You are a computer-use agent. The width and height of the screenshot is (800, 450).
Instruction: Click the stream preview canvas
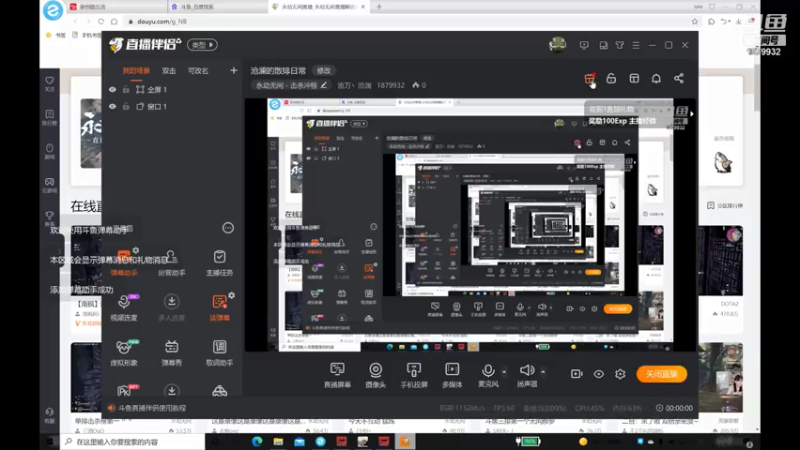click(x=470, y=224)
